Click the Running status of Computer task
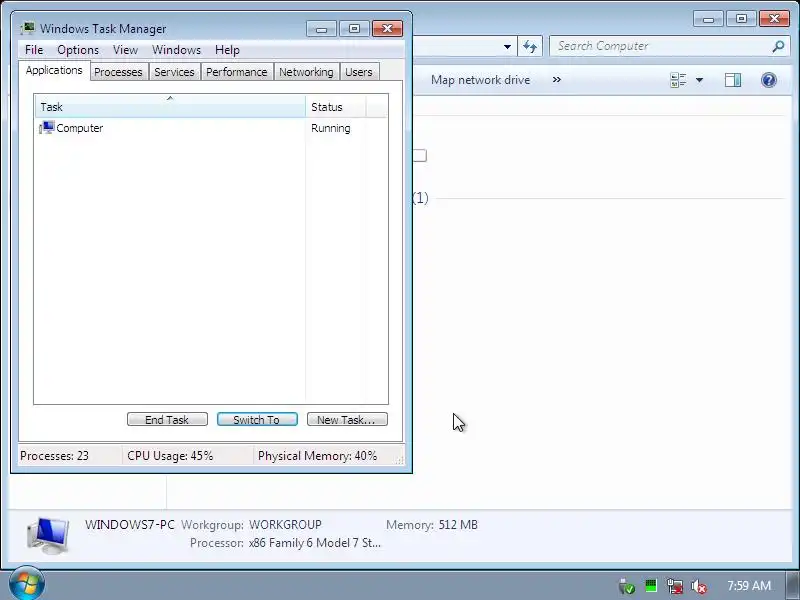Image resolution: width=800 pixels, height=600 pixels. (331, 128)
